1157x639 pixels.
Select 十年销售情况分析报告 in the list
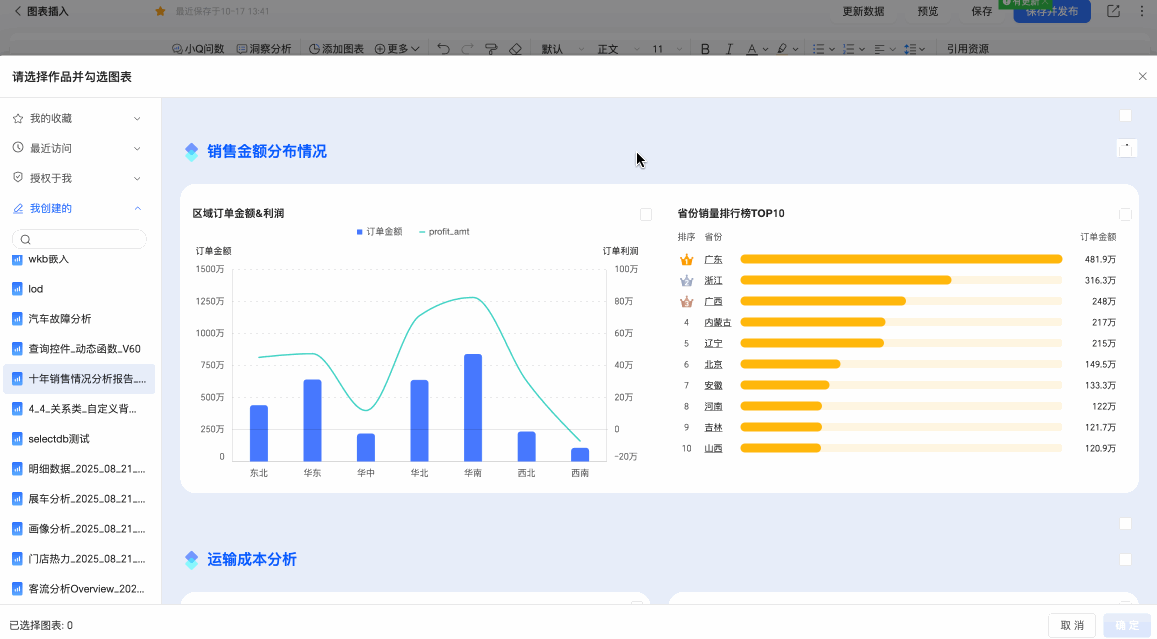click(79, 379)
